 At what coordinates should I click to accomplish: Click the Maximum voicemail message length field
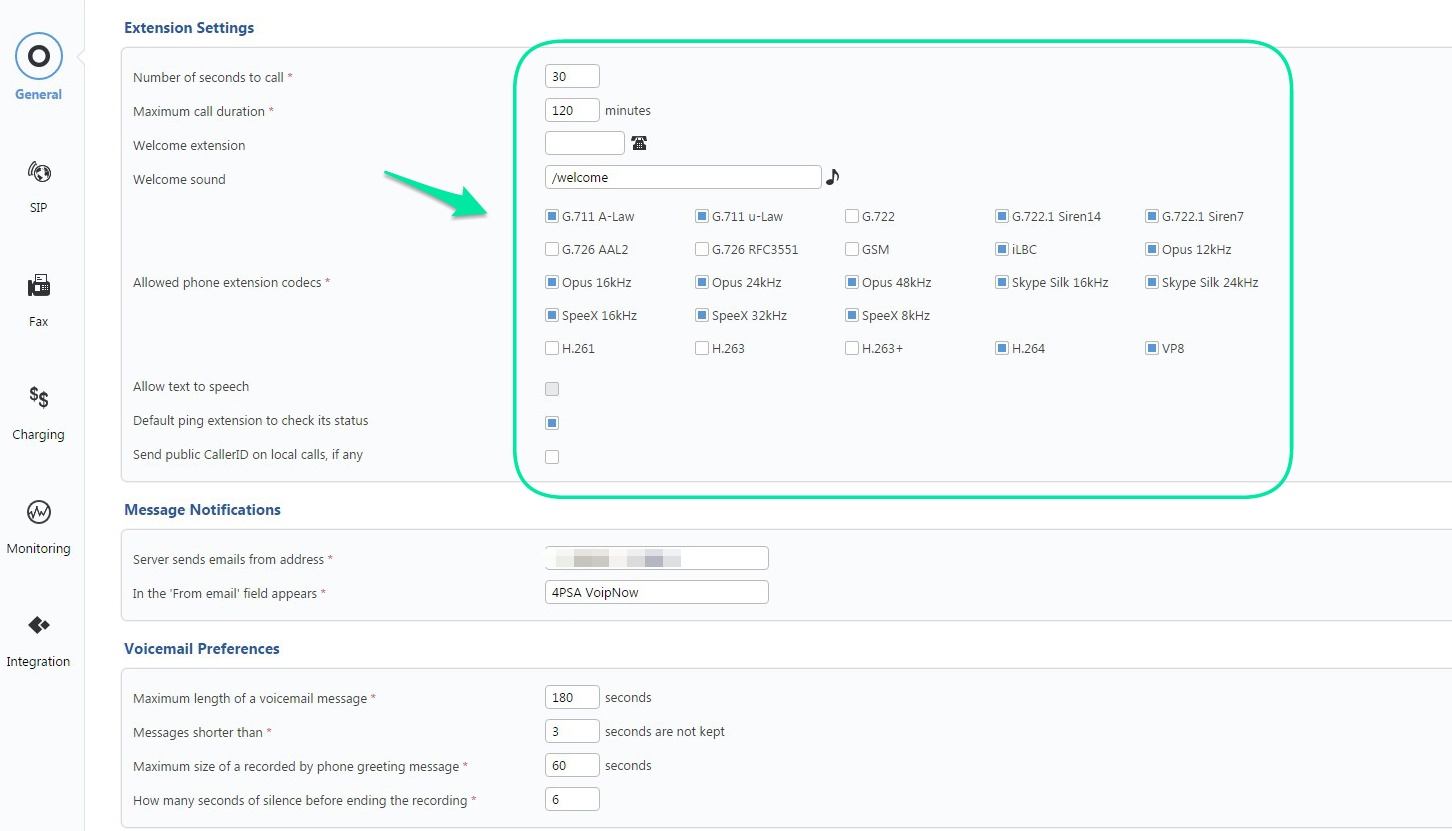click(x=572, y=697)
